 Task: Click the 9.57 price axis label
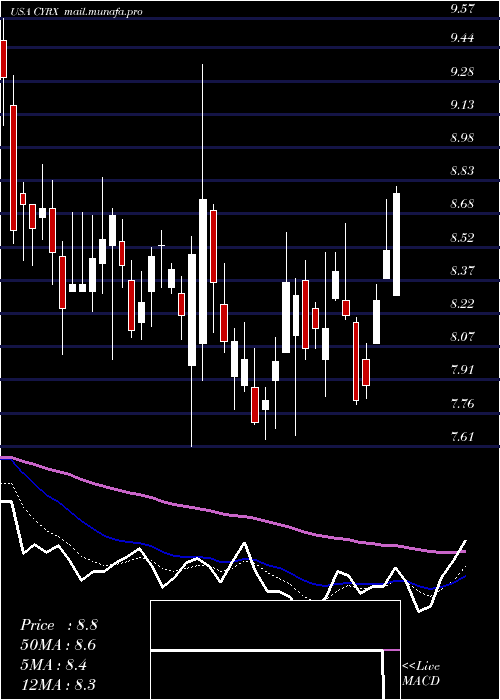coord(462,10)
